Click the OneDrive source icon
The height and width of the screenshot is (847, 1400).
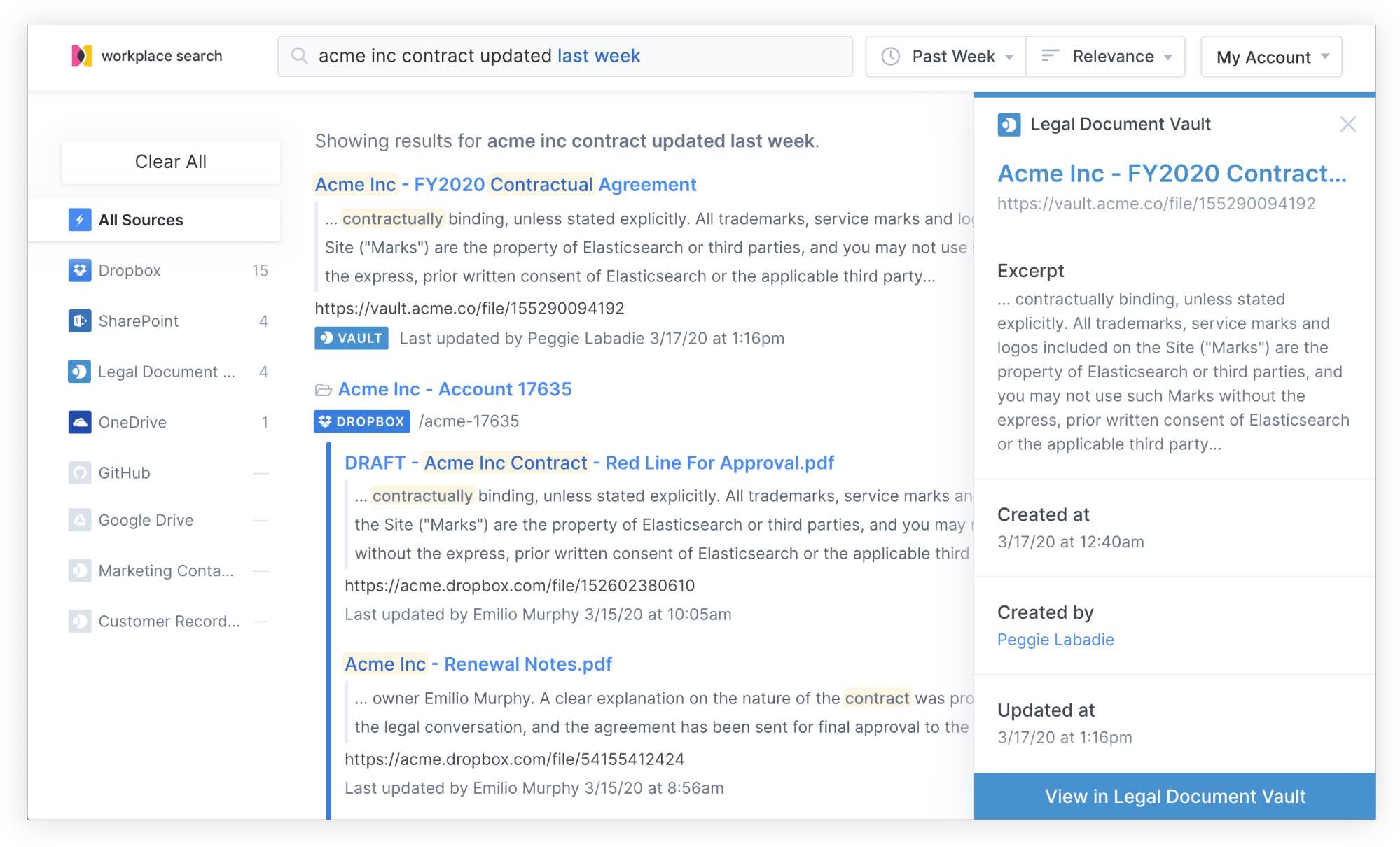pyautogui.click(x=80, y=421)
